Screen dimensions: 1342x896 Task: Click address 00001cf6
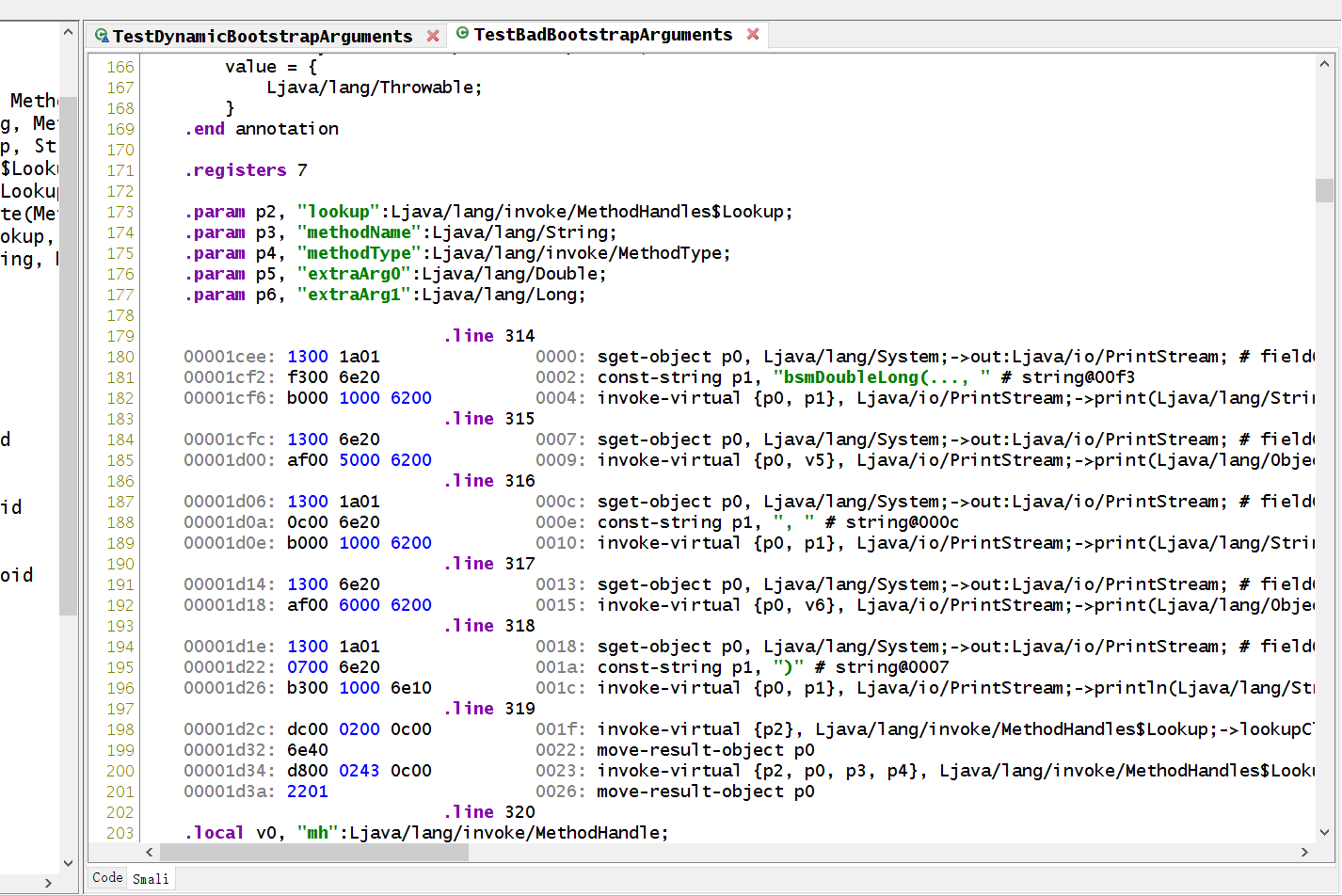(x=230, y=398)
